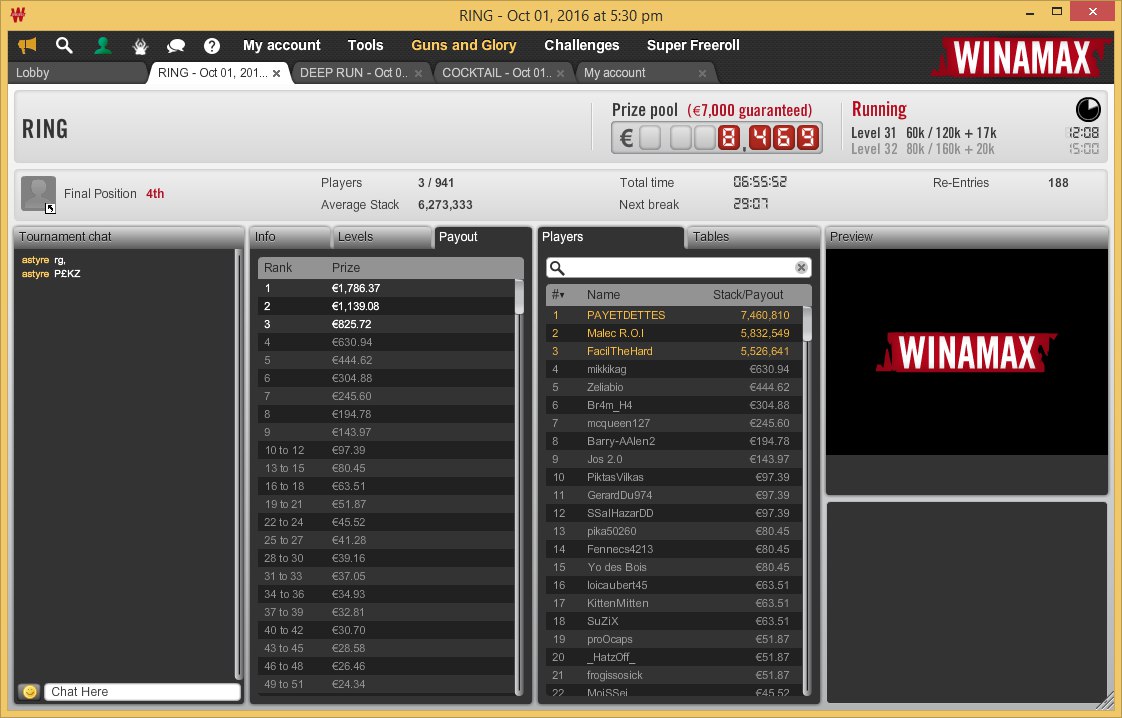Close the RING tournament tab
The width and height of the screenshot is (1122, 718).
[277, 73]
